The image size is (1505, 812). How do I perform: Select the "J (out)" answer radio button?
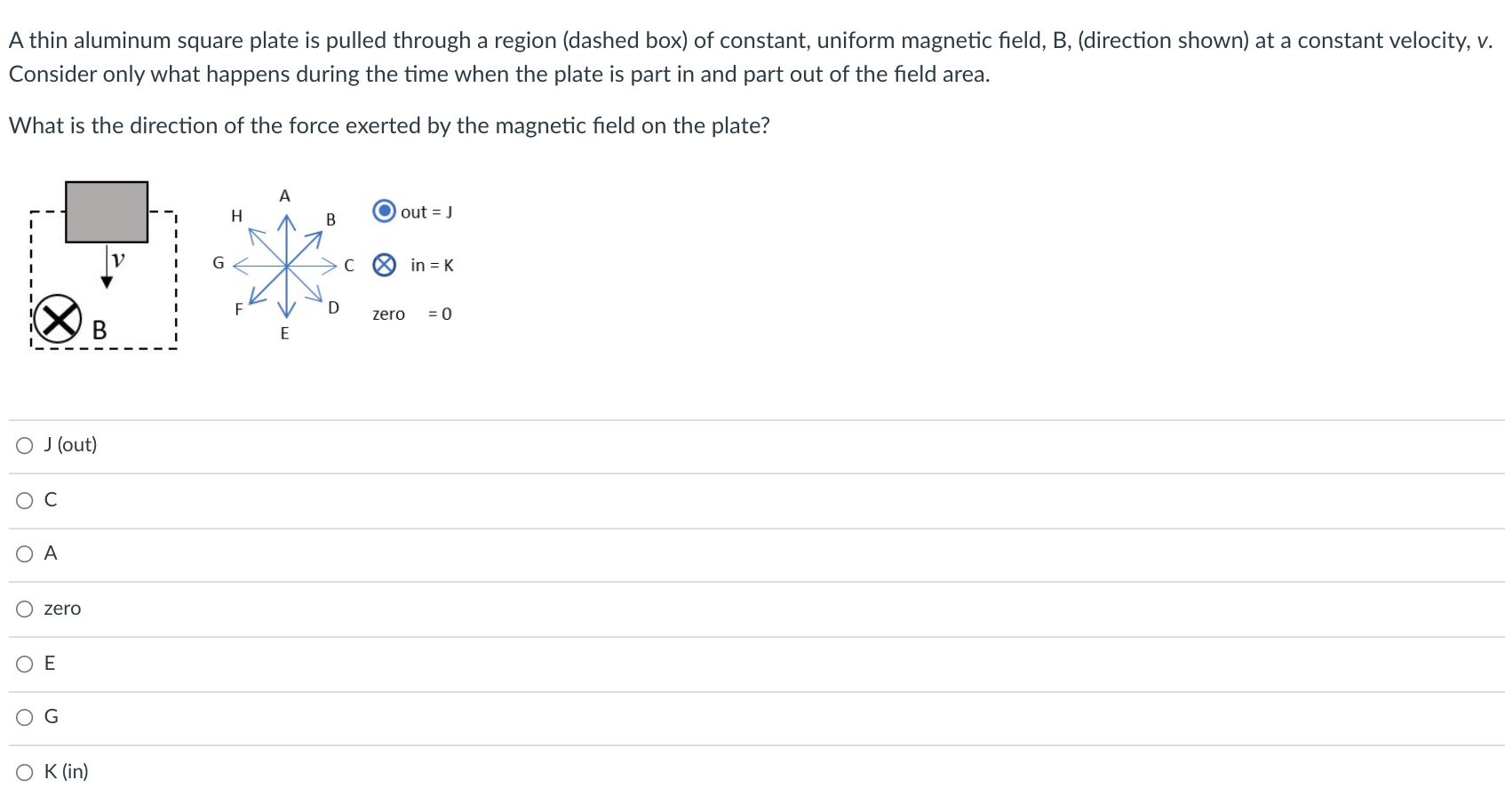tap(25, 445)
